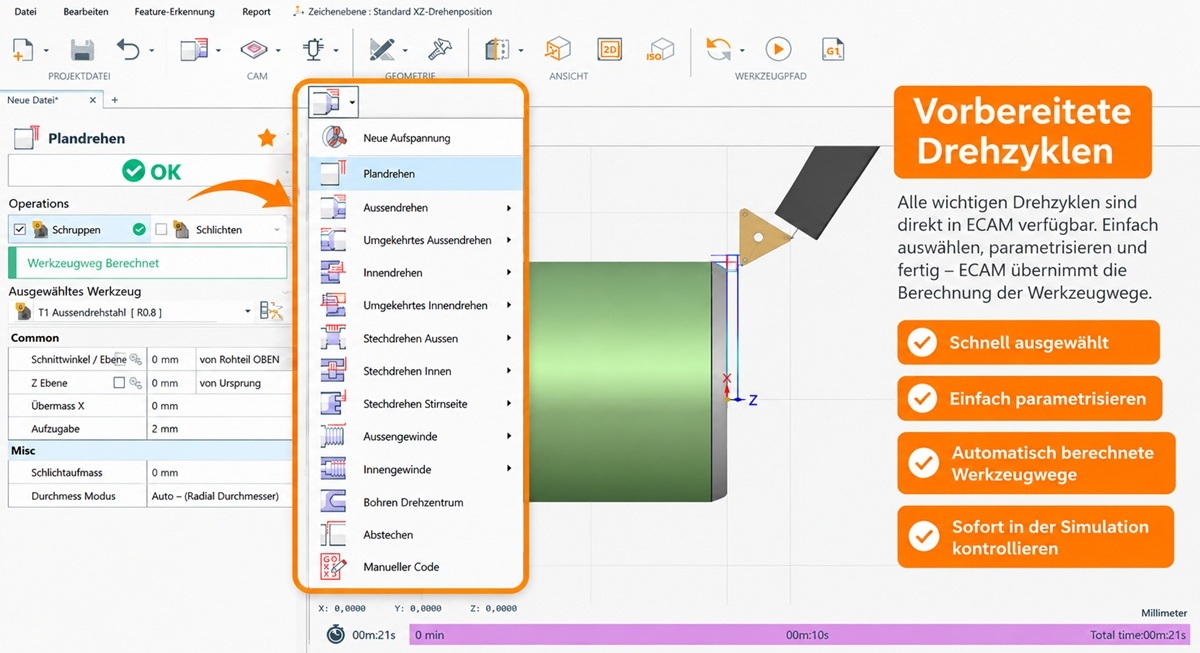Screen dimensions: 1200x653
Task: Enable the Schlichten operation checkbox
Action: [161, 230]
